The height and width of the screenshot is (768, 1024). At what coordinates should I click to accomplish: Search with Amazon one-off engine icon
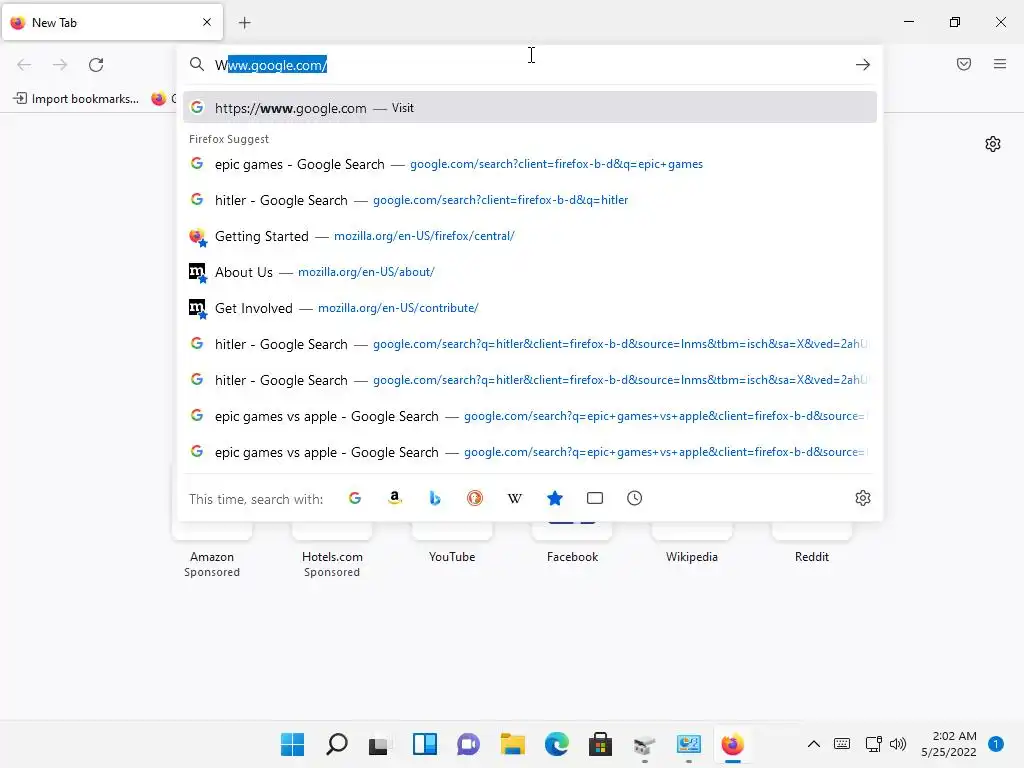[394, 498]
